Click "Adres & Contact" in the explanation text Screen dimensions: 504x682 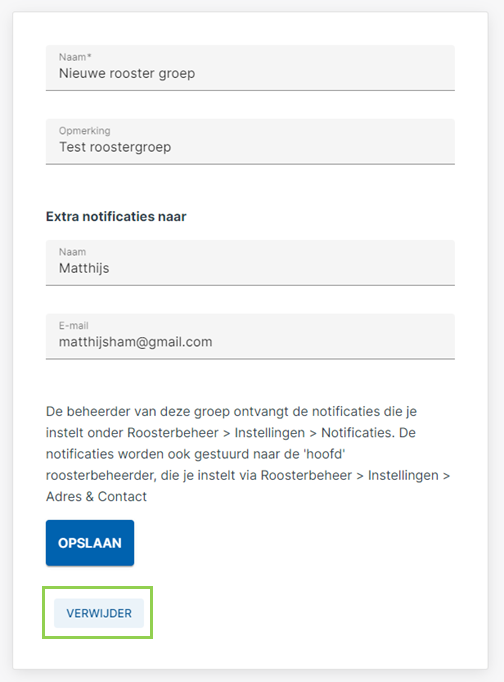click(x=97, y=496)
